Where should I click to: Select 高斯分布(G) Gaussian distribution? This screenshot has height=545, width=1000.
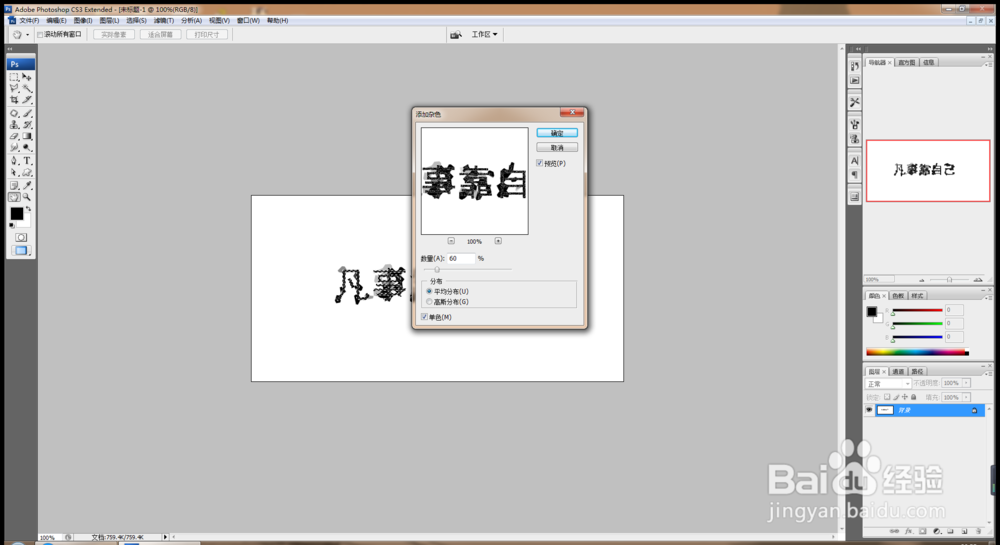click(x=429, y=302)
